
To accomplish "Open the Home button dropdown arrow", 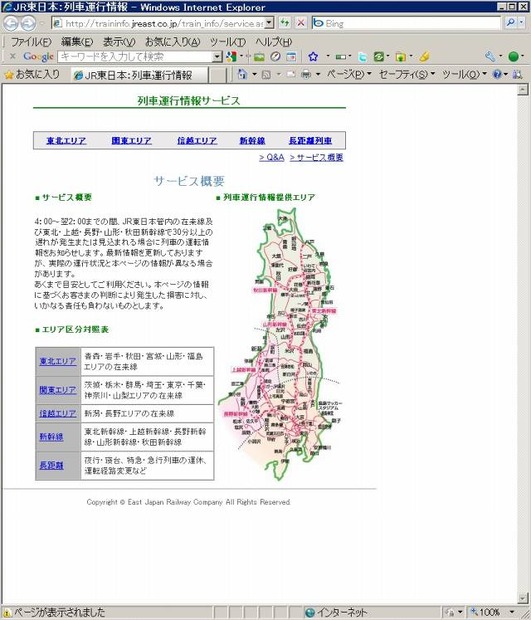I will click(254, 74).
